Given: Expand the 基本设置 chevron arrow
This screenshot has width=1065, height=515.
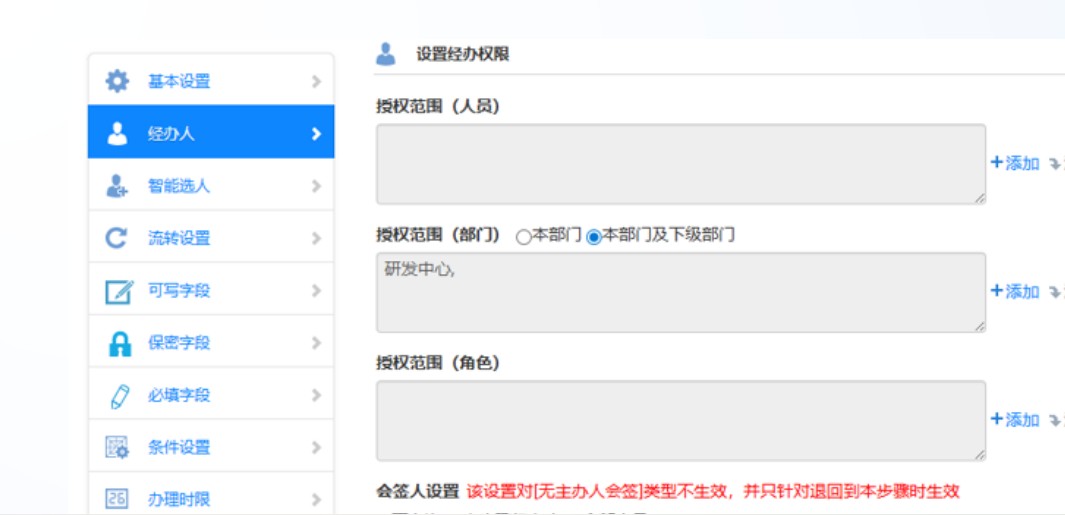Looking at the screenshot, I should click(316, 81).
